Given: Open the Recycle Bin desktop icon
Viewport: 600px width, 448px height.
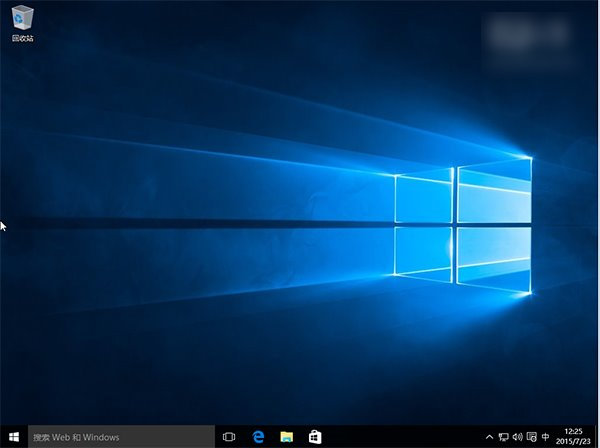Looking at the screenshot, I should 21,17.
